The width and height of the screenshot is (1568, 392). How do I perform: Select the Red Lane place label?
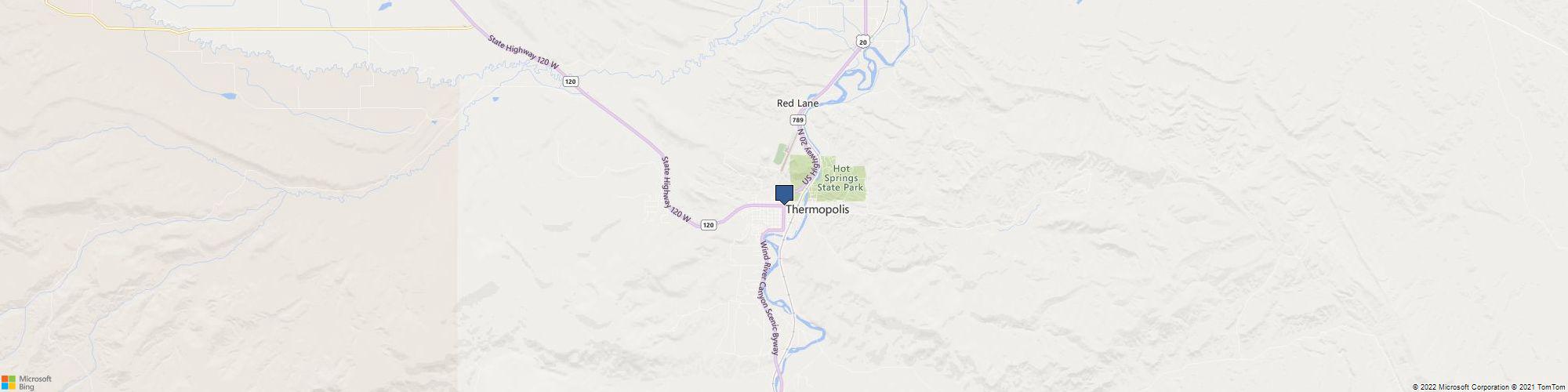(797, 103)
